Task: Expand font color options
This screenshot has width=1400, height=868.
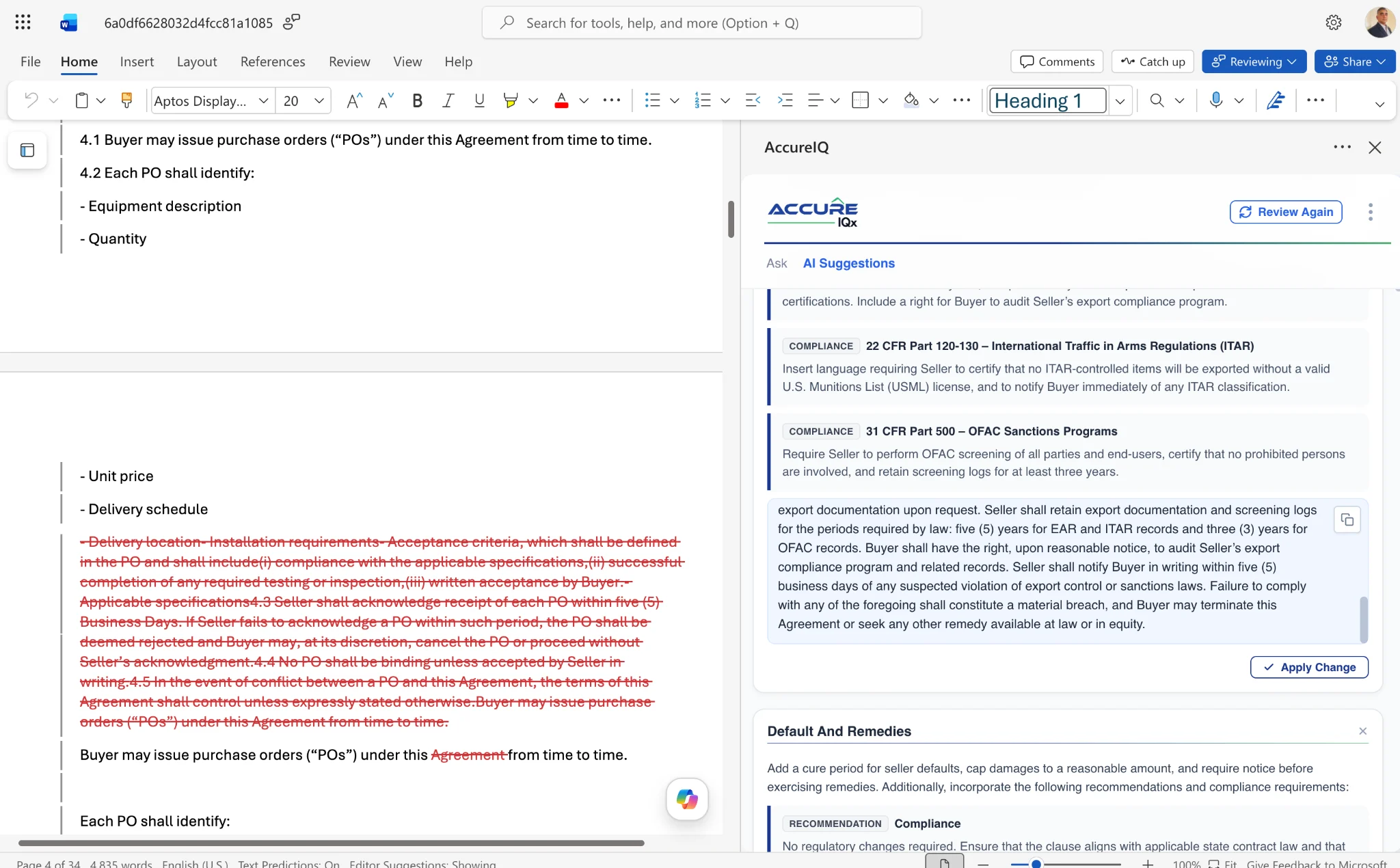Action: click(584, 100)
